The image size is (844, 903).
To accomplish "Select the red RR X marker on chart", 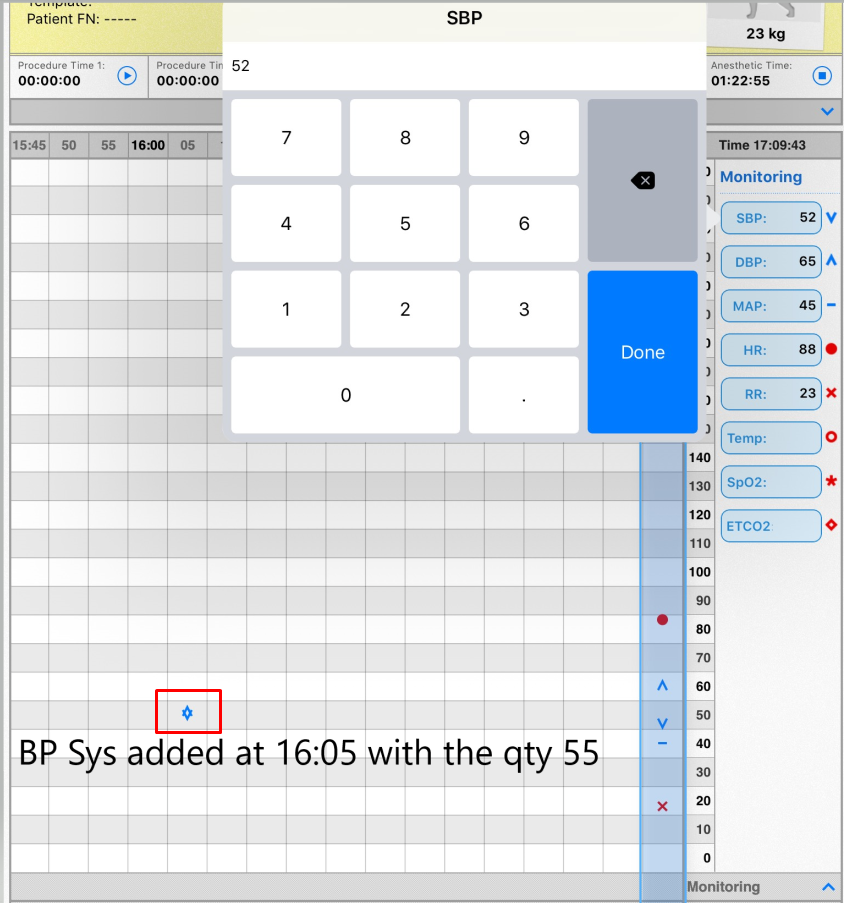I will (x=663, y=806).
